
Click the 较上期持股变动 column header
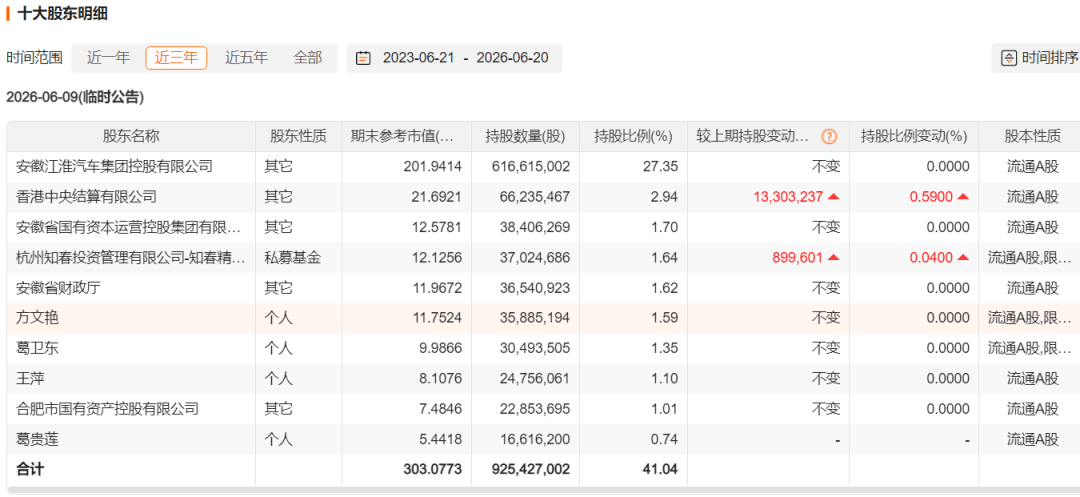(768, 136)
